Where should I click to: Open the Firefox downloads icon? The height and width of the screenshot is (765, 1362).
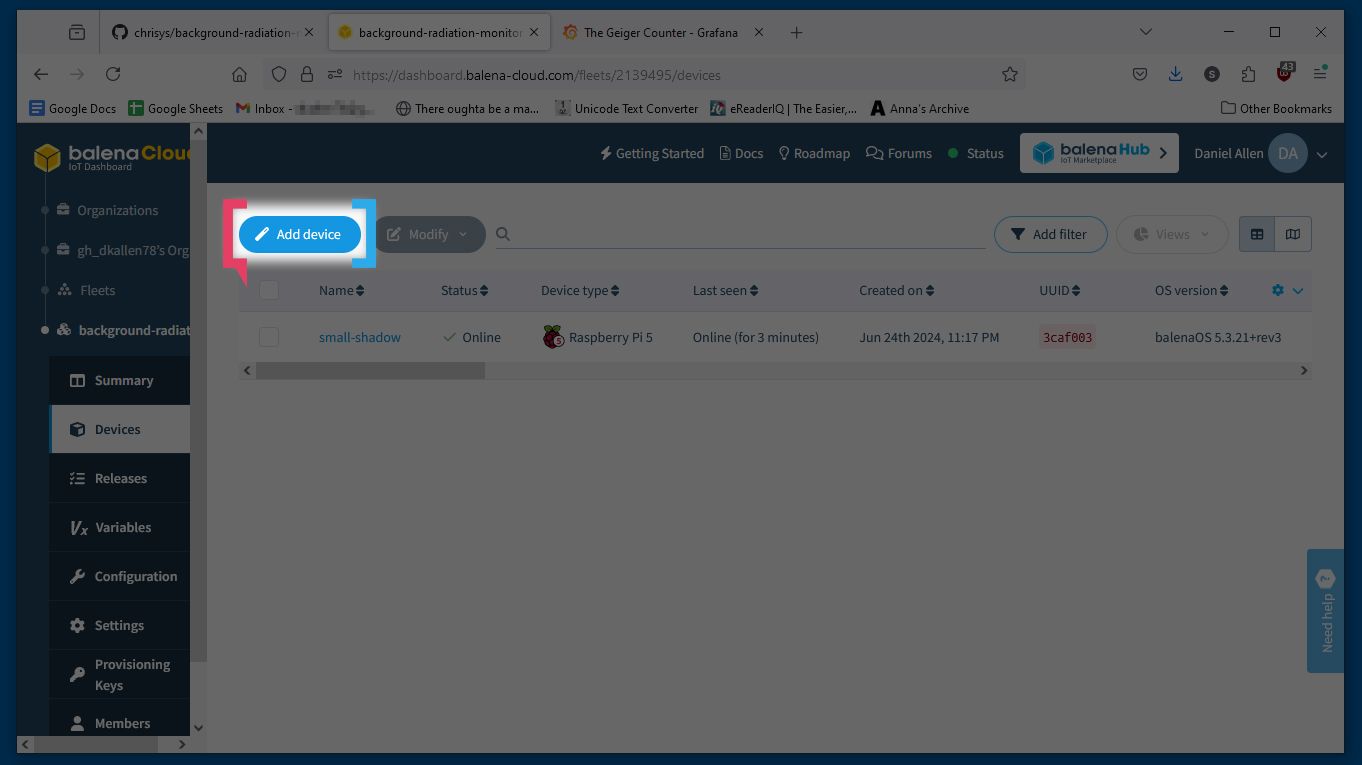click(x=1175, y=74)
